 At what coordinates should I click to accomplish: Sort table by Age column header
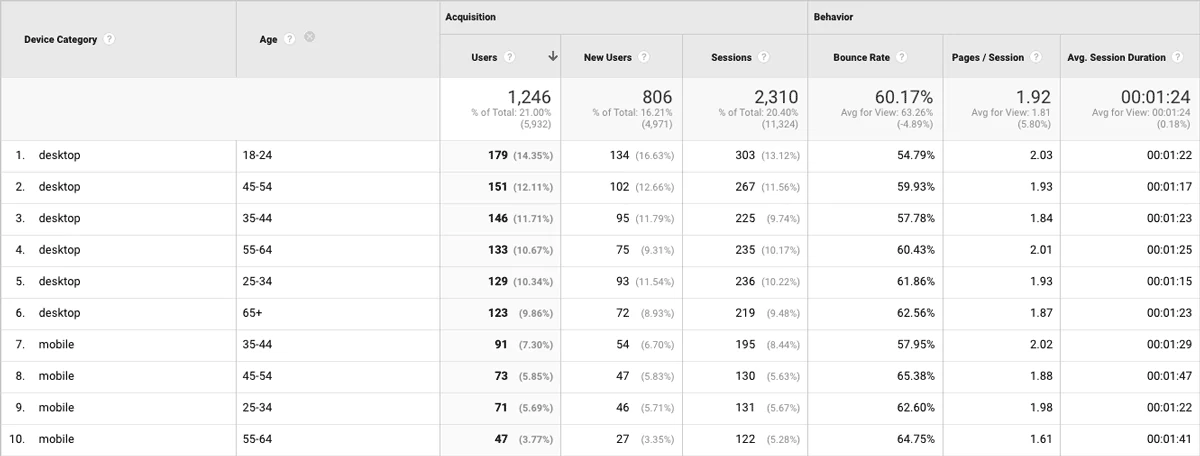tap(268, 39)
